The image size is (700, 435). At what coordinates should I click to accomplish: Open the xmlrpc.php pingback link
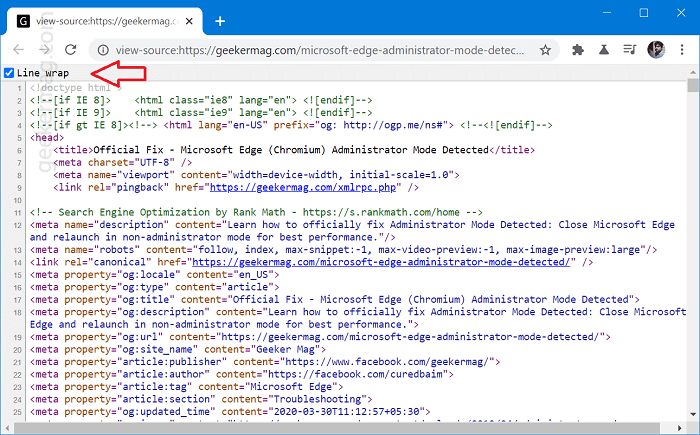(303, 188)
